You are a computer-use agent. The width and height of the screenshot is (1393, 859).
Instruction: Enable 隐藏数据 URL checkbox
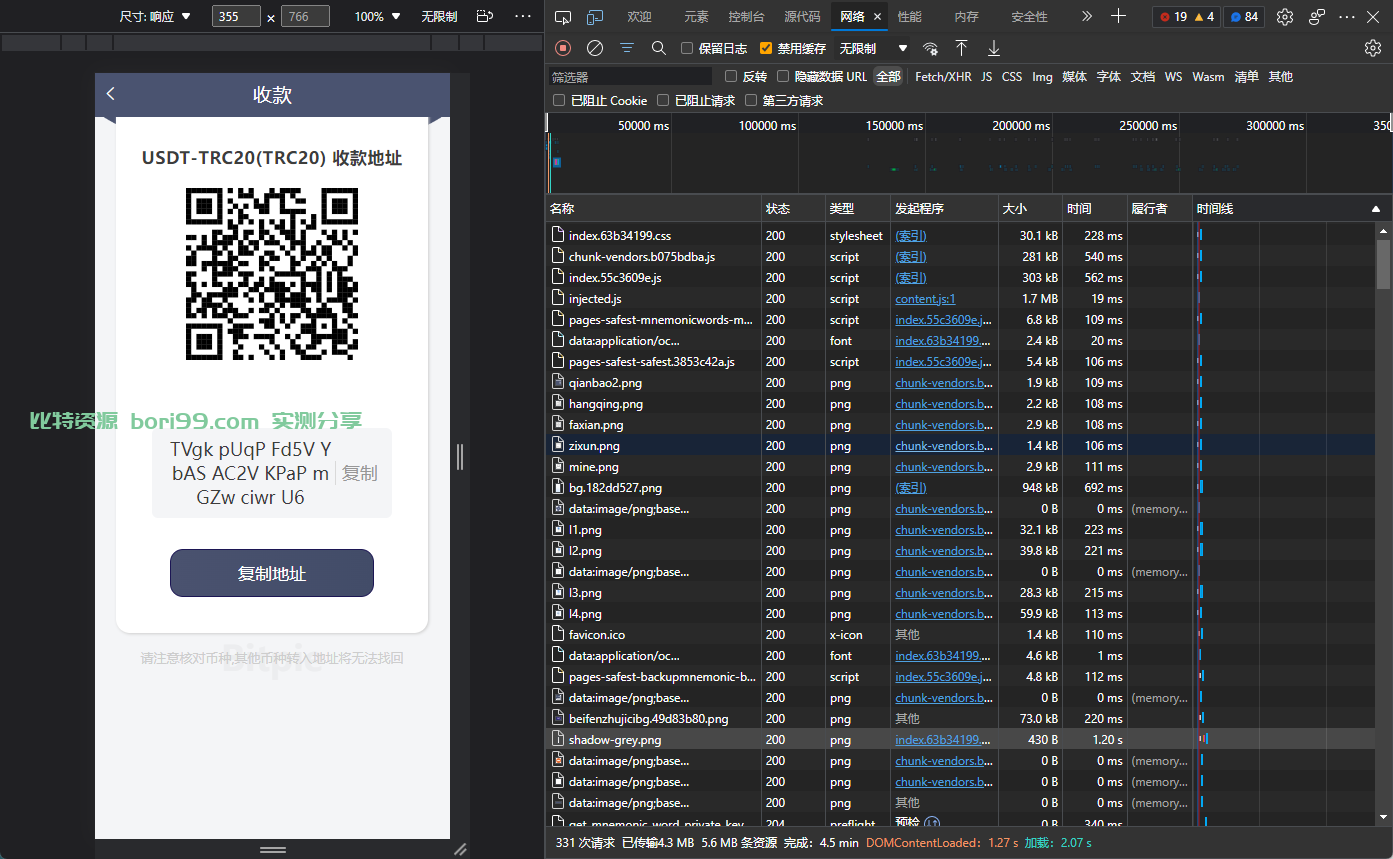coord(783,76)
